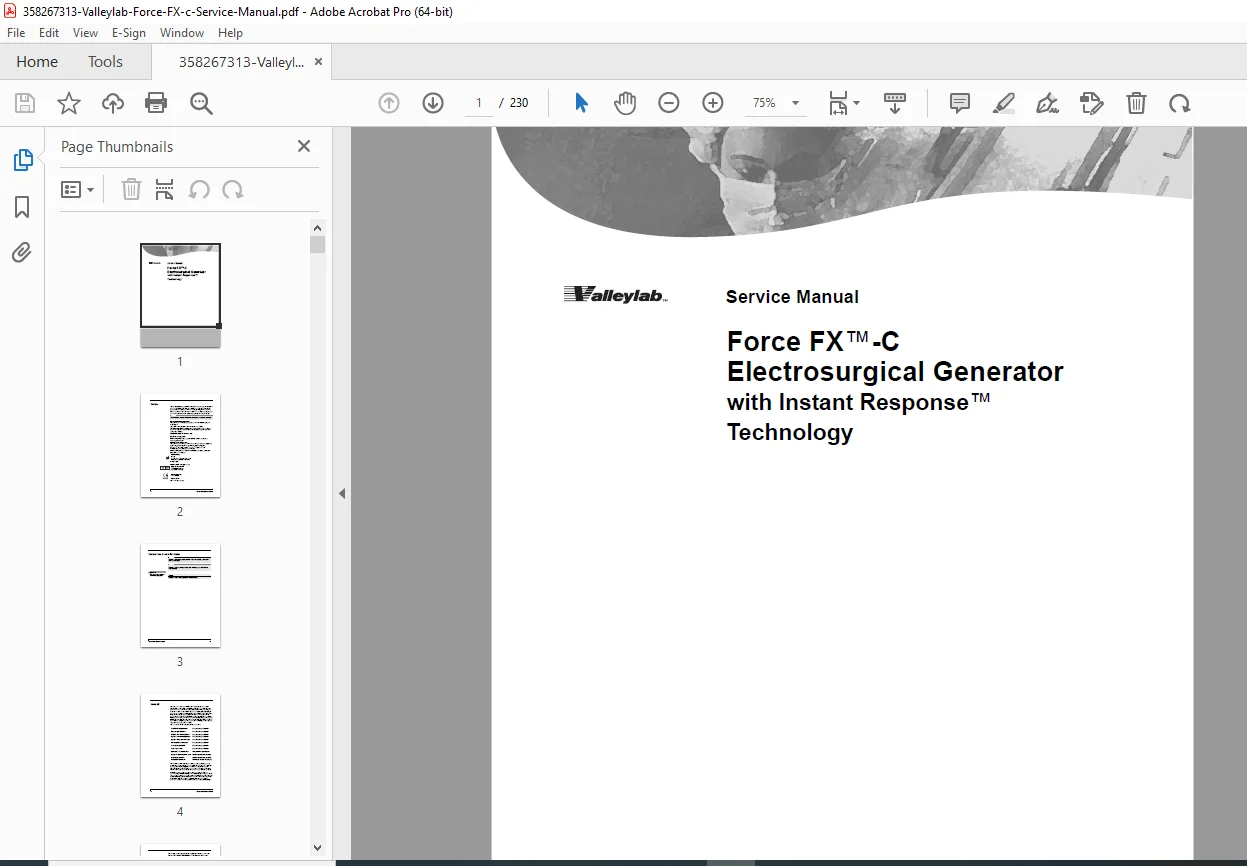
Task: Select page 2 thumbnail
Action: (x=180, y=446)
